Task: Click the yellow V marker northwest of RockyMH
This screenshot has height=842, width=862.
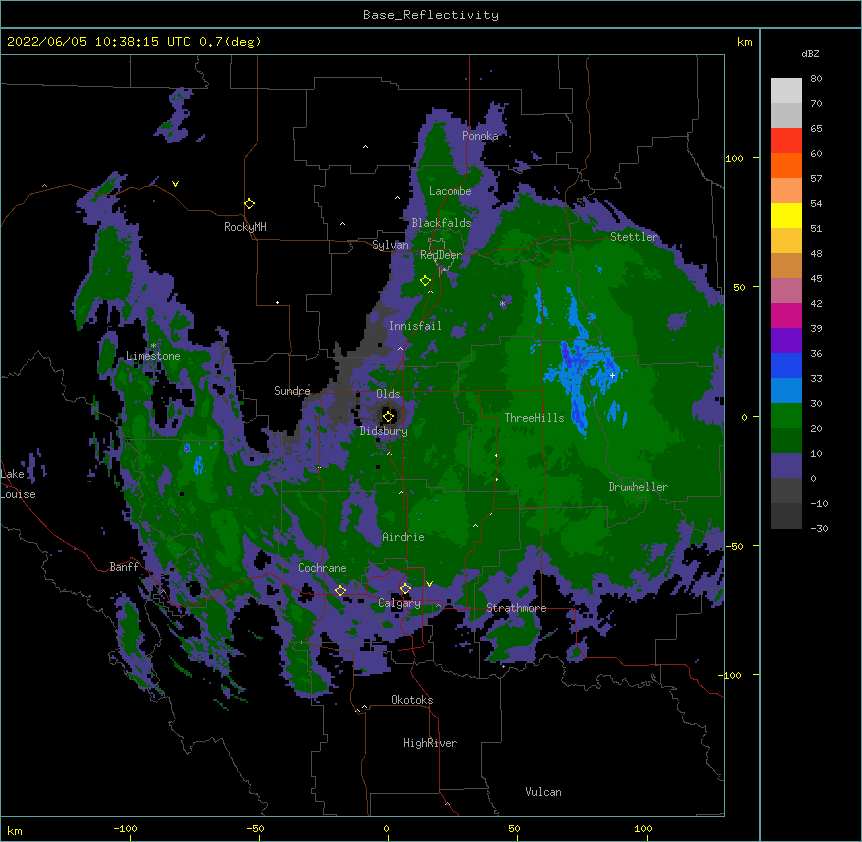Action: [x=175, y=184]
